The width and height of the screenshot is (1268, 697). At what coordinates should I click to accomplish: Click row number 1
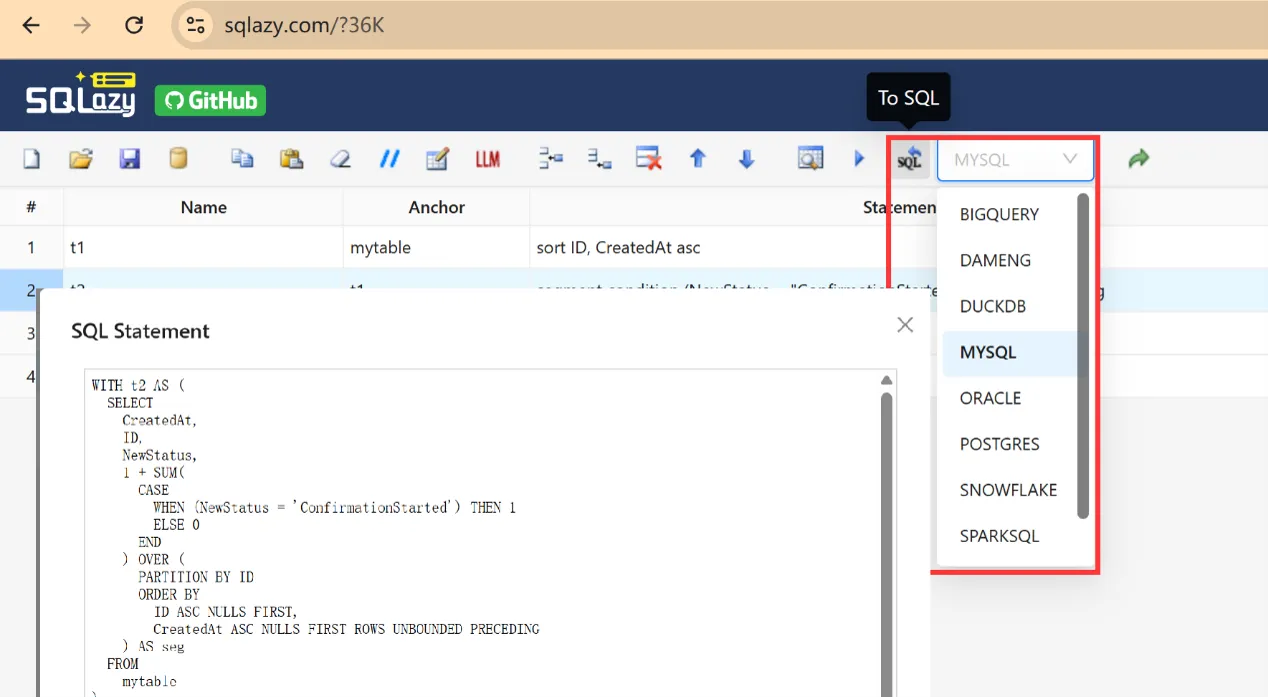click(31, 248)
